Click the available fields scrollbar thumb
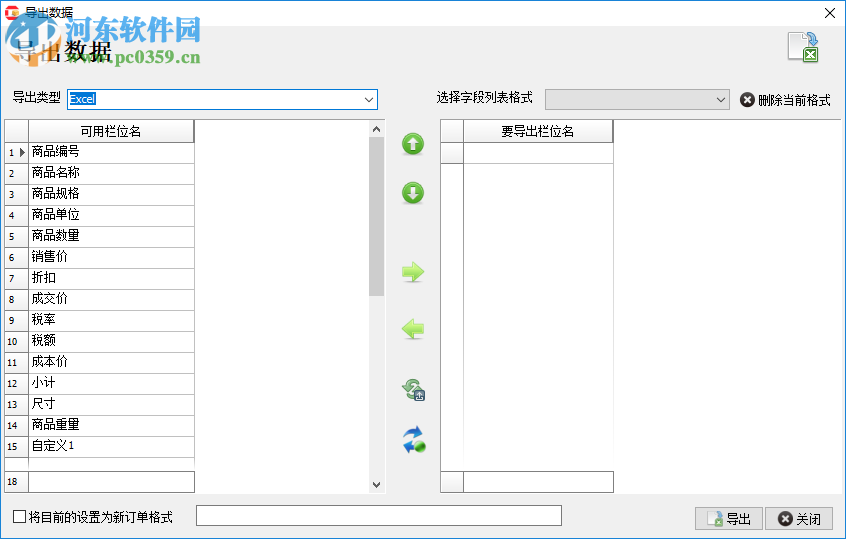The width and height of the screenshot is (846, 539). 377,216
